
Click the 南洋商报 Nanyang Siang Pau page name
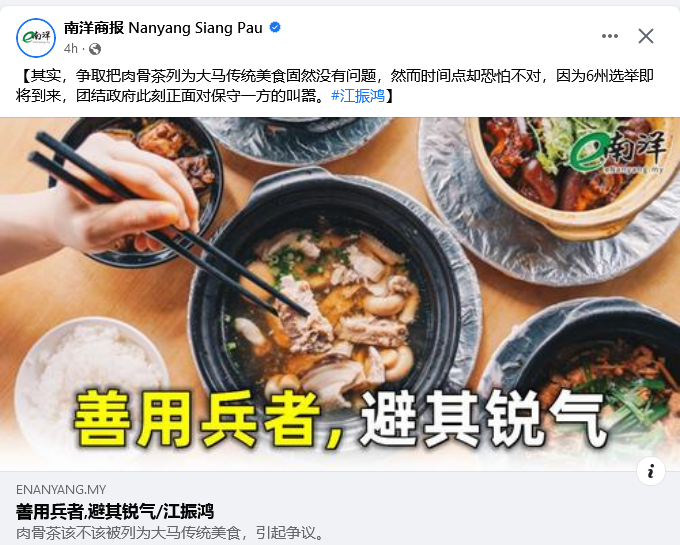tap(163, 28)
